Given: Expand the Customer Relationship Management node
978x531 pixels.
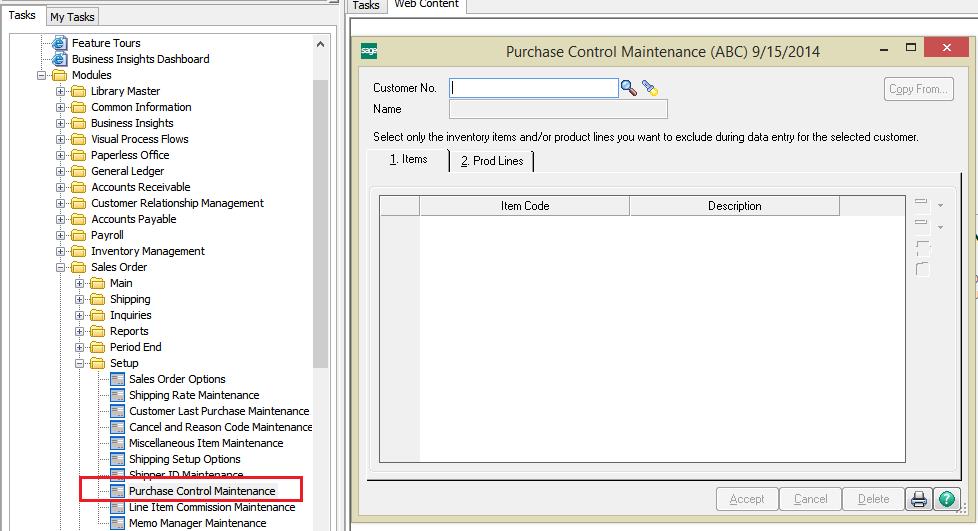Looking at the screenshot, I should pos(61,203).
